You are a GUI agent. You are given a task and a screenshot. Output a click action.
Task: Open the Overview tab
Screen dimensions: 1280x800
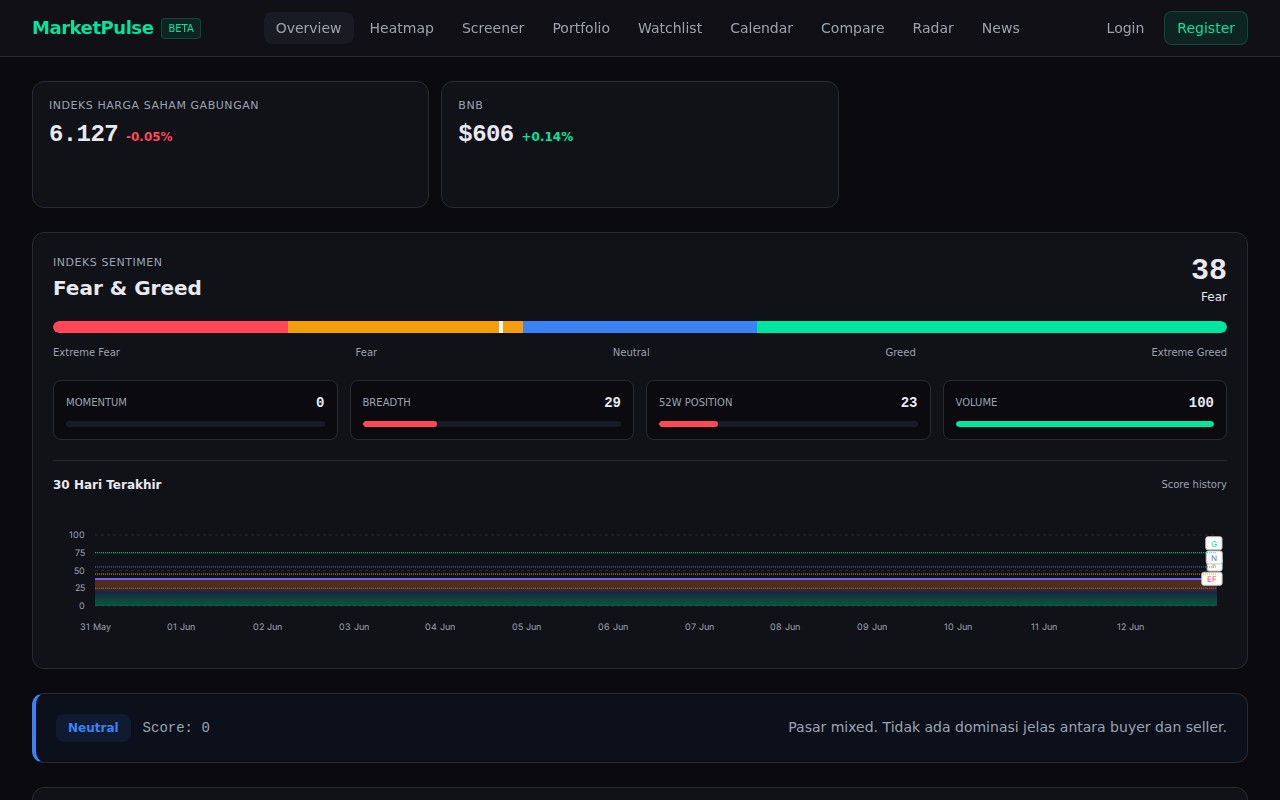point(308,28)
